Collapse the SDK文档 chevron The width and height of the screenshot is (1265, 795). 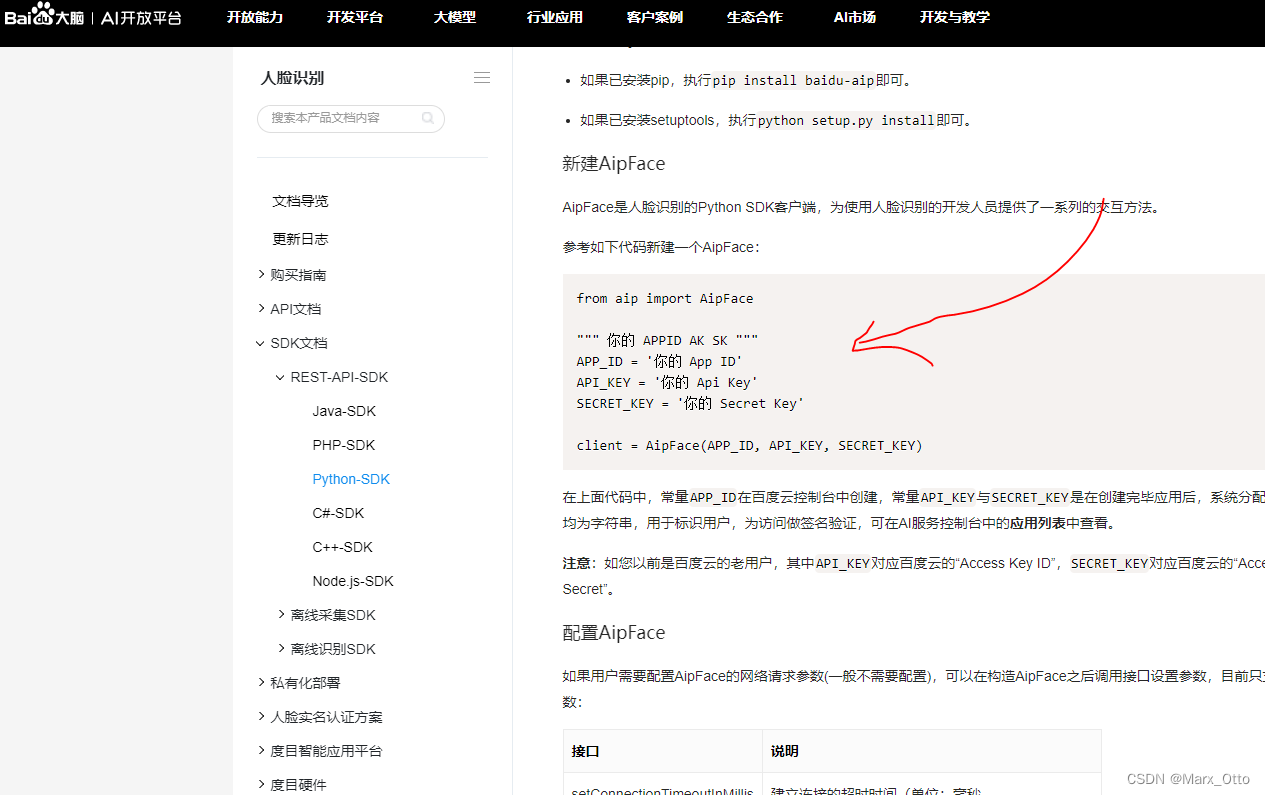pos(261,343)
